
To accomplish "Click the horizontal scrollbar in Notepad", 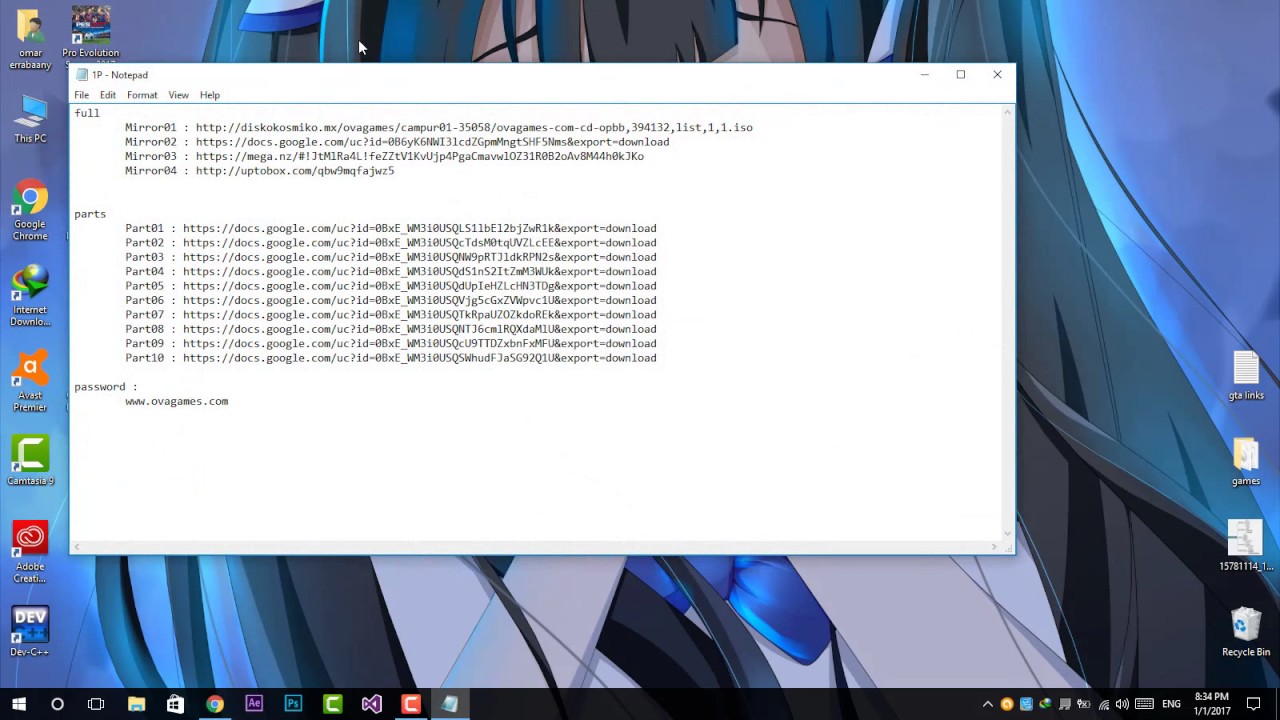I will coord(536,546).
